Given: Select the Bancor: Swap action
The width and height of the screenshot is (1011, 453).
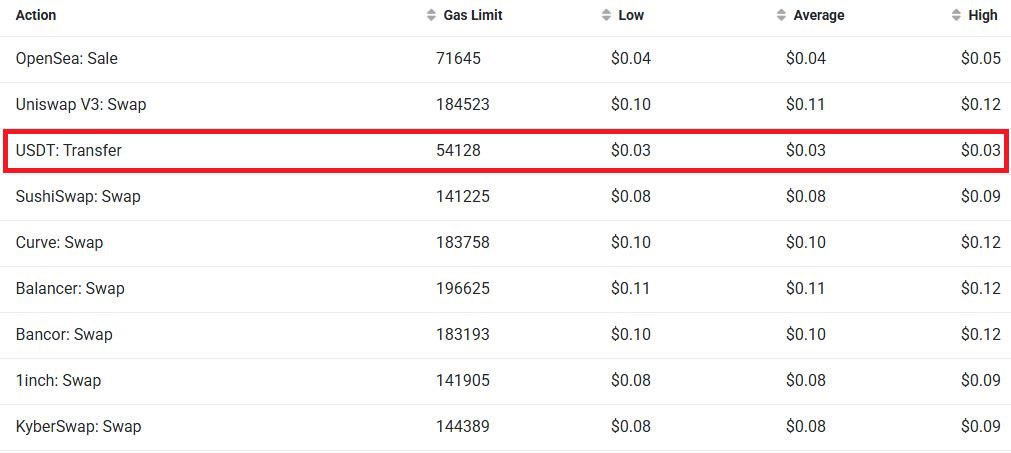Looking at the screenshot, I should pyautogui.click(x=64, y=335).
